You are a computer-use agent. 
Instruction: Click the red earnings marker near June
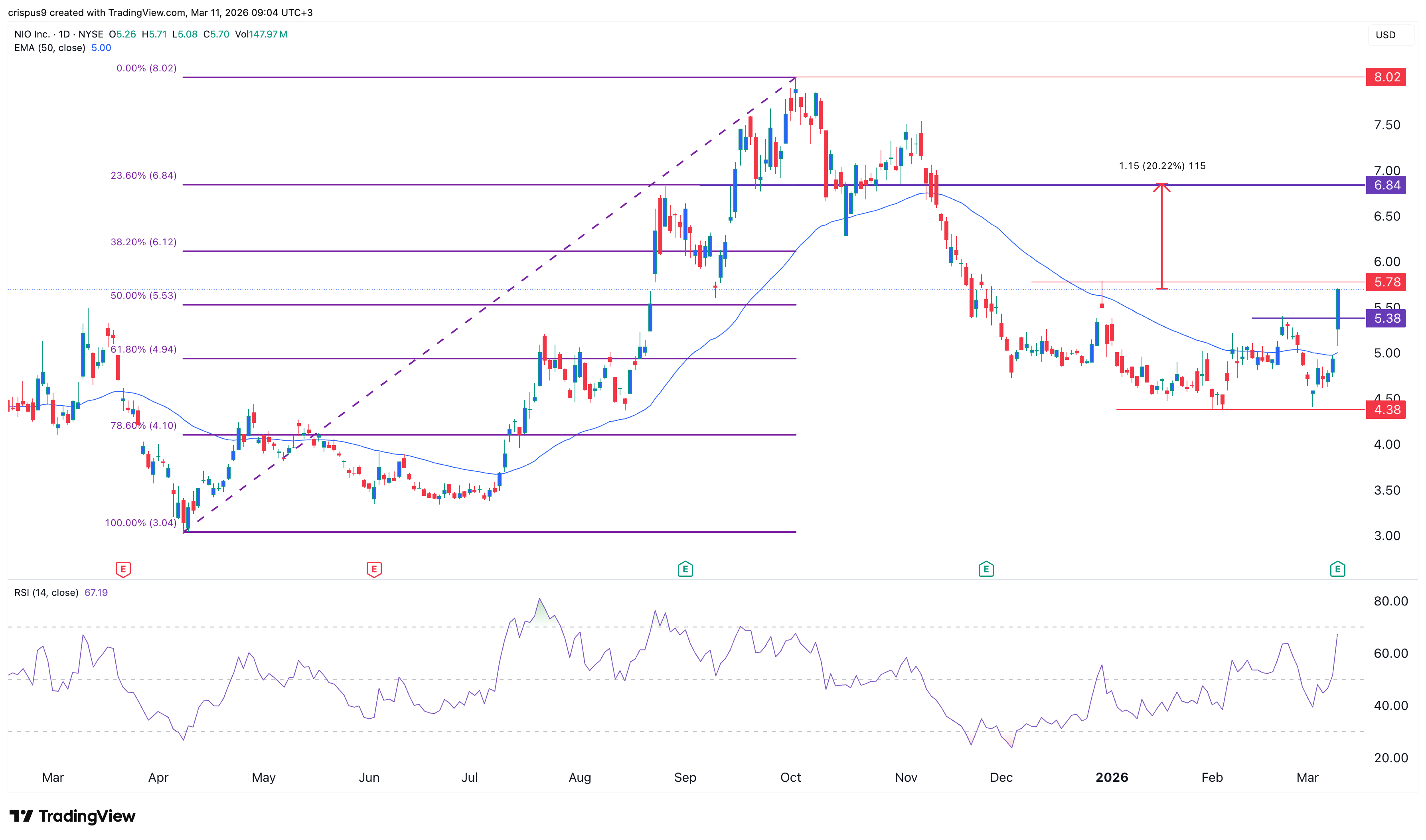coord(373,569)
